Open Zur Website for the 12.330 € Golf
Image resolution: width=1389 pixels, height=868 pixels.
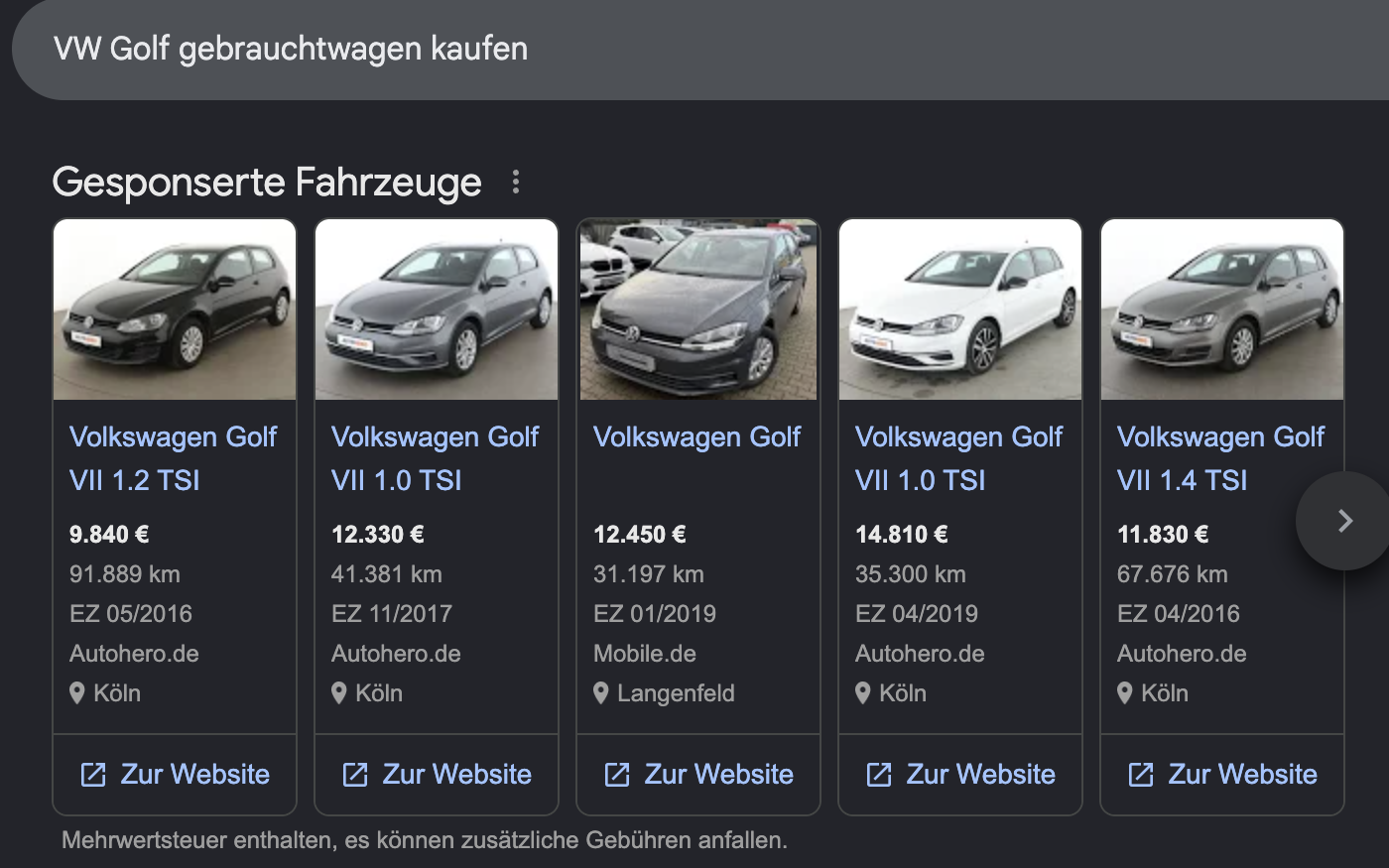(437, 775)
